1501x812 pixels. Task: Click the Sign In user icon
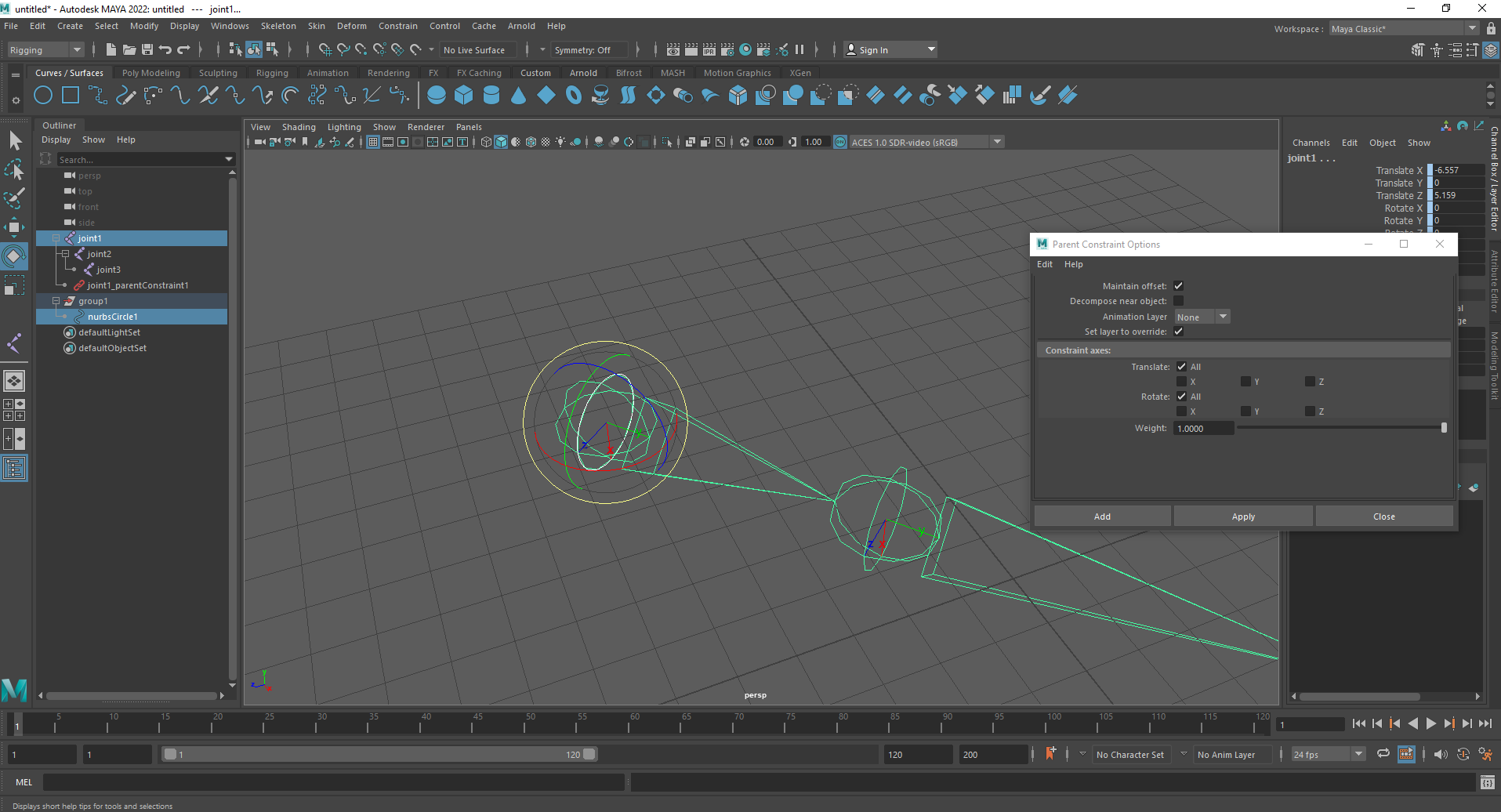point(851,49)
